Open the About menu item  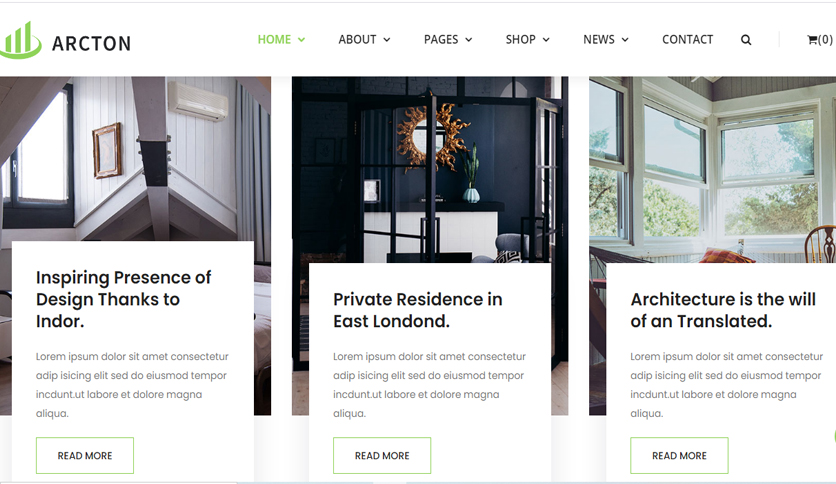point(357,39)
